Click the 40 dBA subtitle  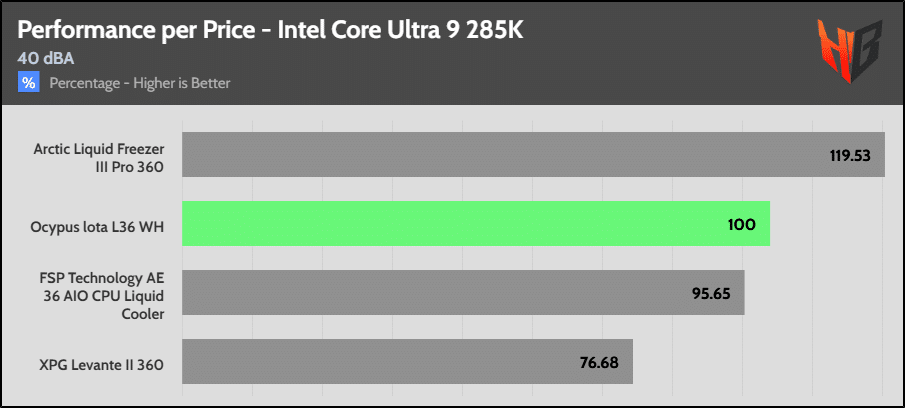(x=46, y=59)
